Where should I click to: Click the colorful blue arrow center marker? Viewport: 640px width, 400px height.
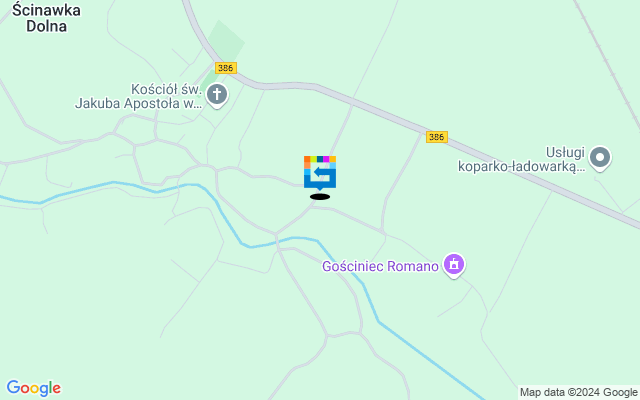[x=320, y=173]
